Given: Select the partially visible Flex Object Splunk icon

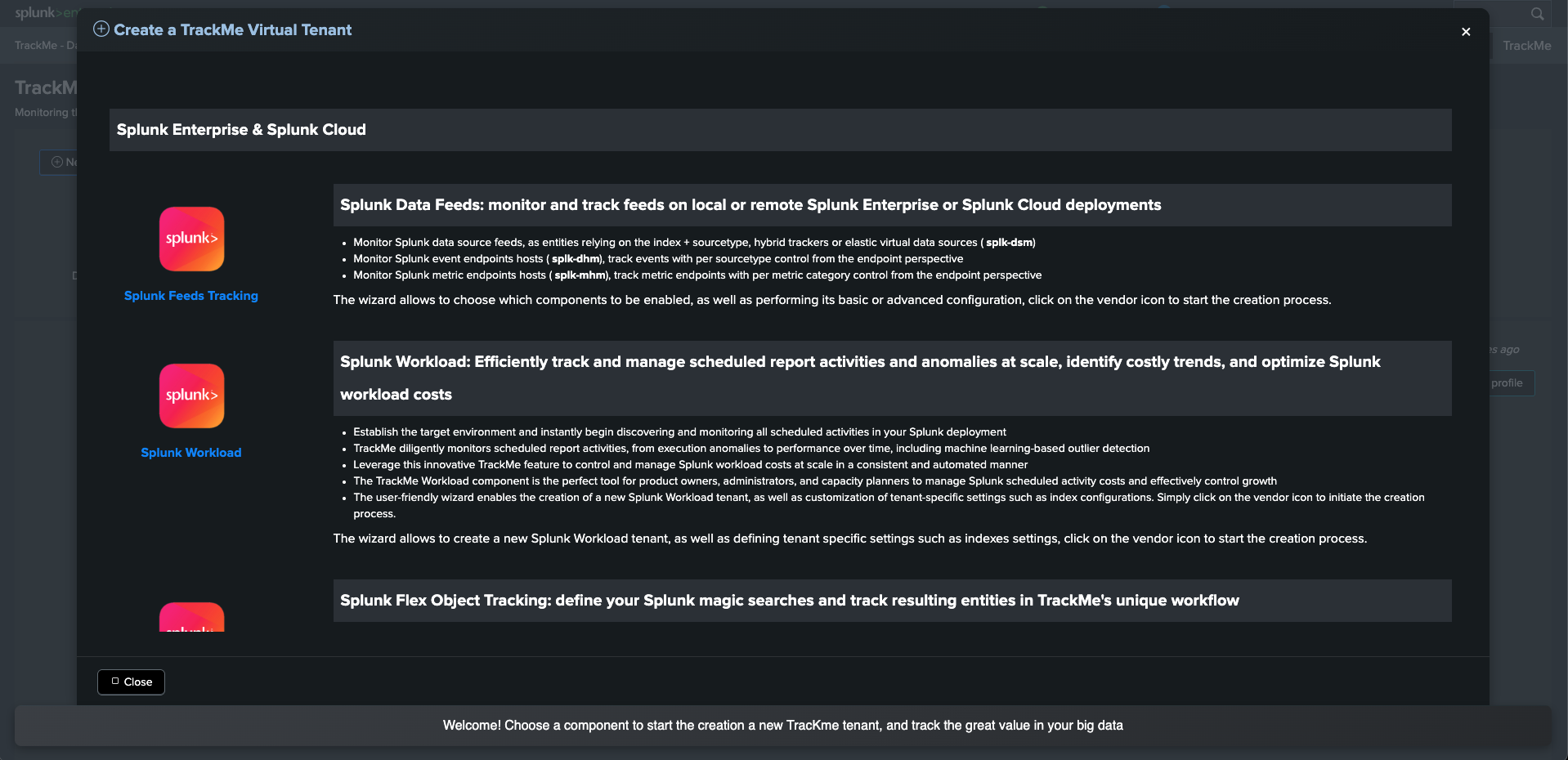Looking at the screenshot, I should click(x=191, y=617).
